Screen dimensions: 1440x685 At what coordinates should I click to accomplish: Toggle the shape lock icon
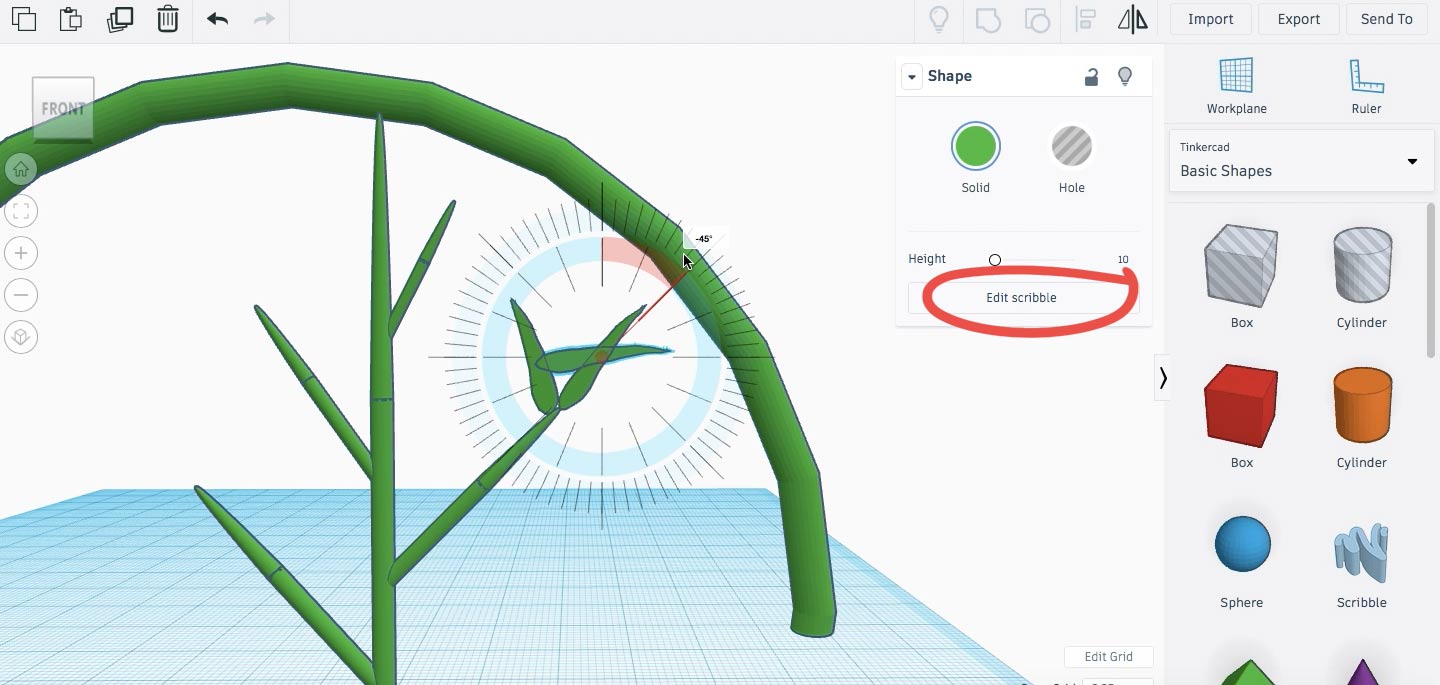pyautogui.click(x=1092, y=76)
